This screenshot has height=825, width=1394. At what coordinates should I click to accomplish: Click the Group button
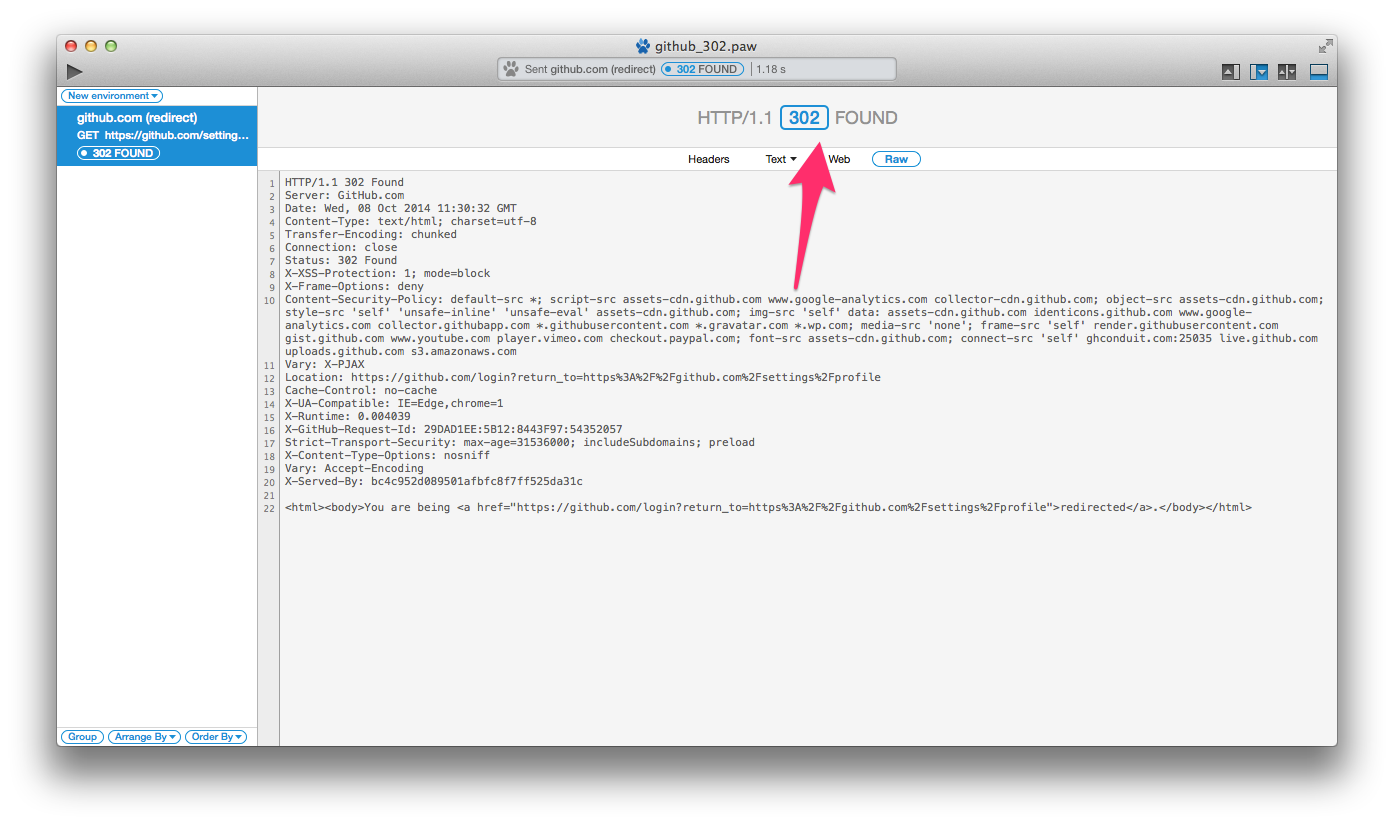(x=82, y=737)
